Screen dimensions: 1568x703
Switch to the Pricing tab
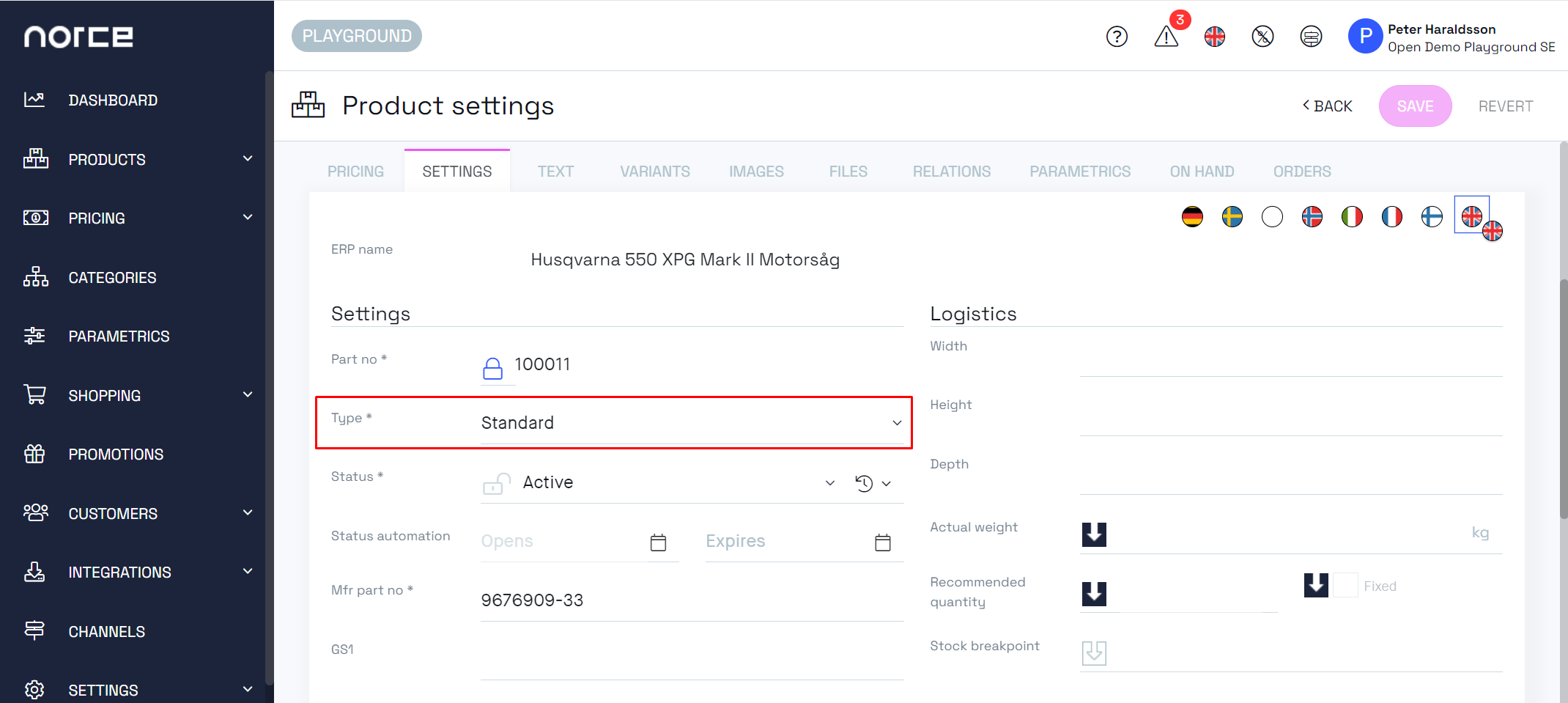point(355,171)
